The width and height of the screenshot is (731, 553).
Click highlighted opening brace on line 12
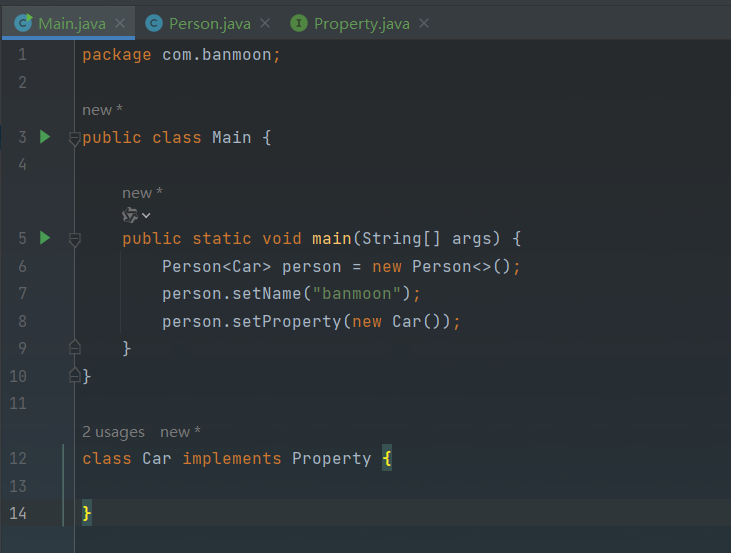pos(387,458)
